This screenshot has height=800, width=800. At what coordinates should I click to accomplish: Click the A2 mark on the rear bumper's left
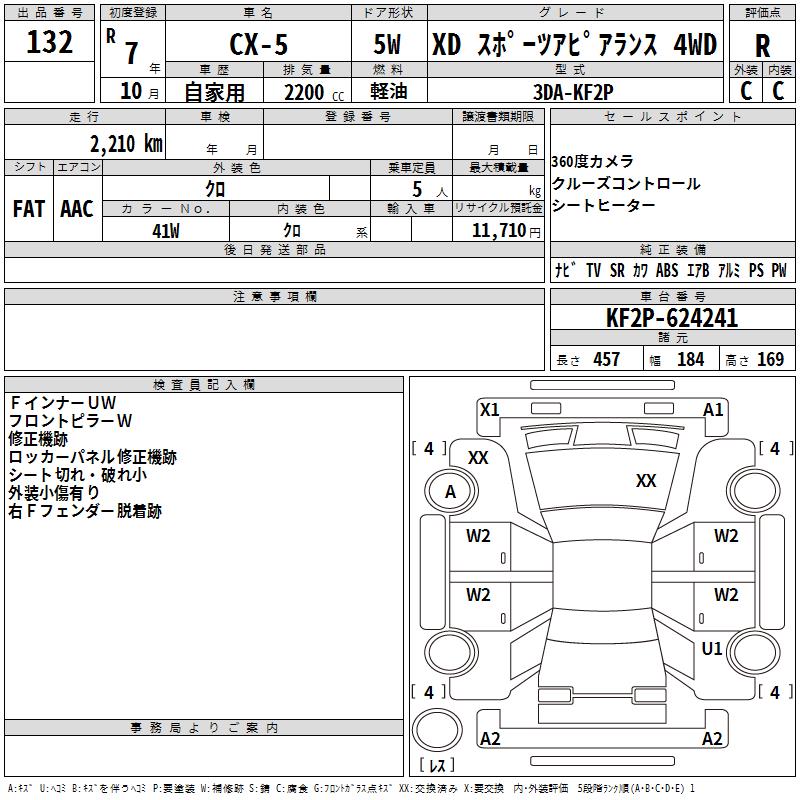[490, 739]
